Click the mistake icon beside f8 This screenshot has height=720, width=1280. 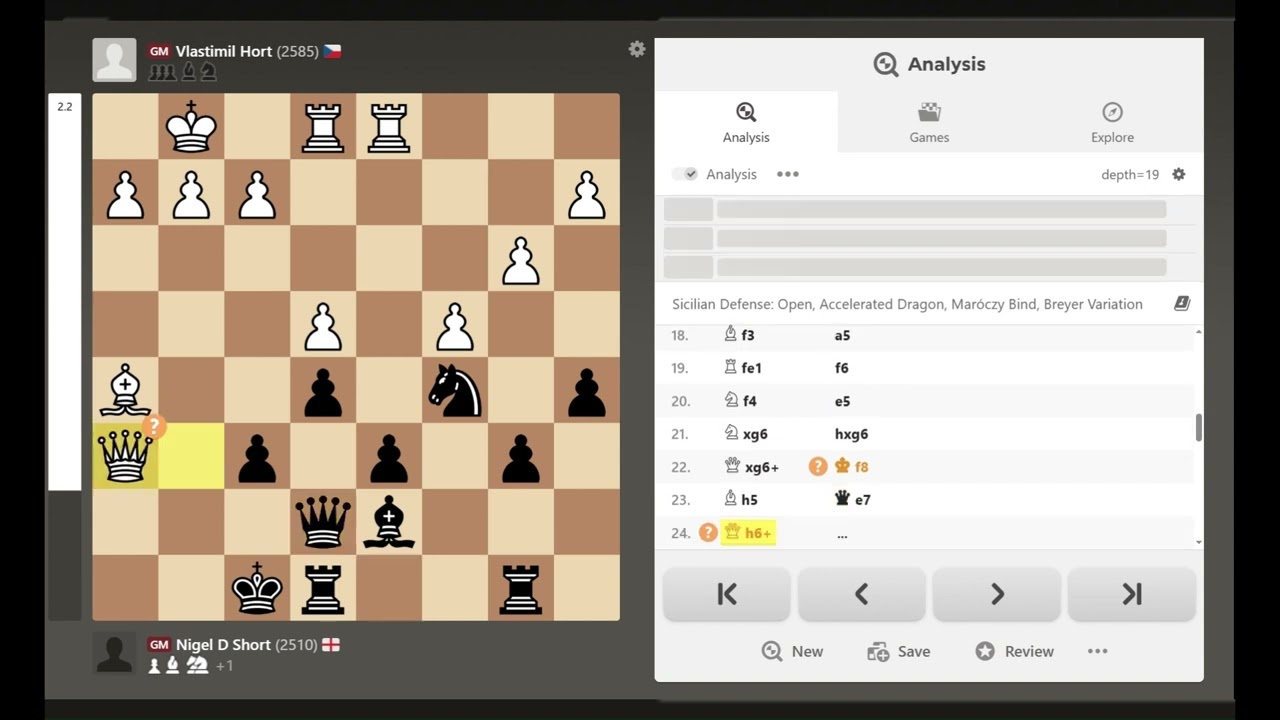(x=818, y=467)
